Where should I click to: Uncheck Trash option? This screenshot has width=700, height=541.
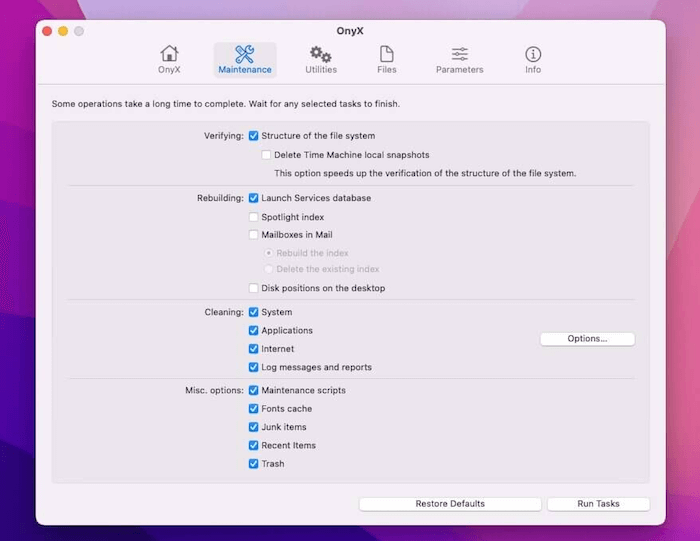point(254,463)
